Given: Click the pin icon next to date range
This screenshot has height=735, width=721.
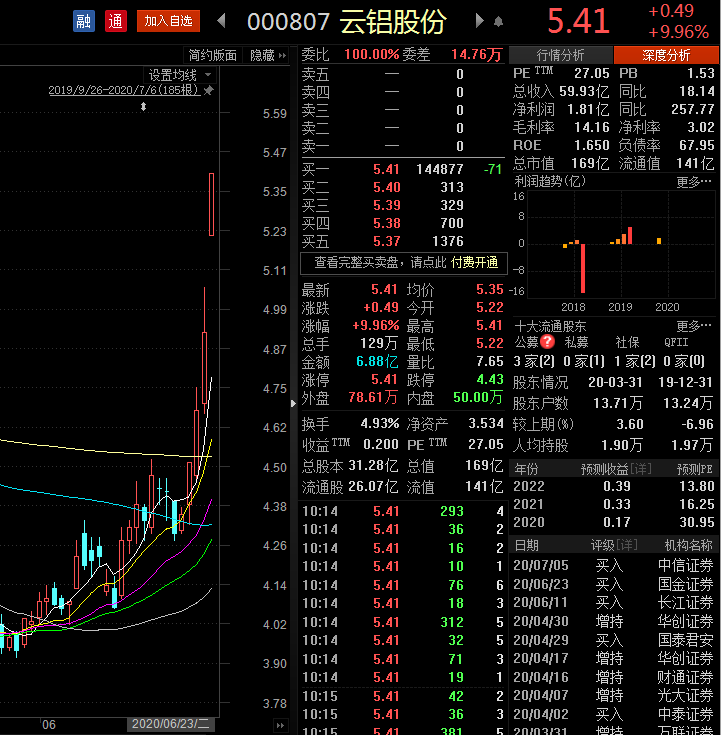Looking at the screenshot, I should [208, 90].
